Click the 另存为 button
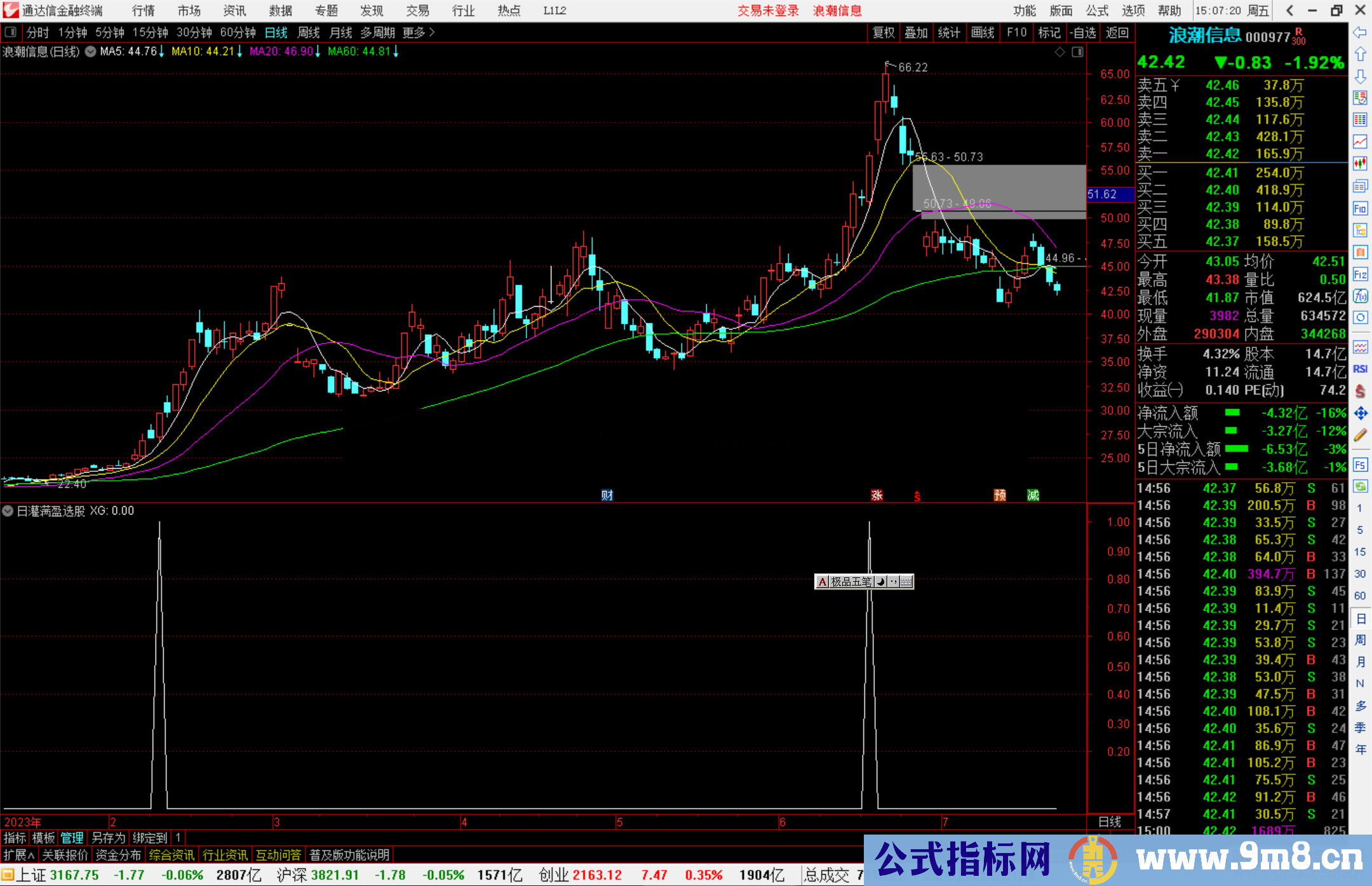Viewport: 1372px width, 886px height. point(108,838)
